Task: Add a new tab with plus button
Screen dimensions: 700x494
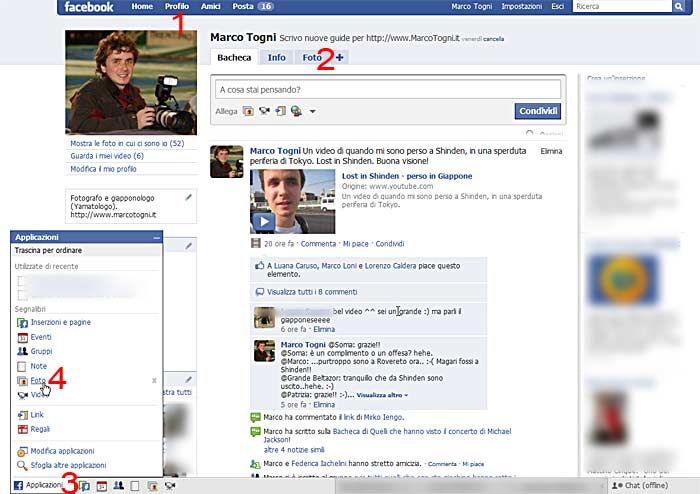Action: [340, 57]
